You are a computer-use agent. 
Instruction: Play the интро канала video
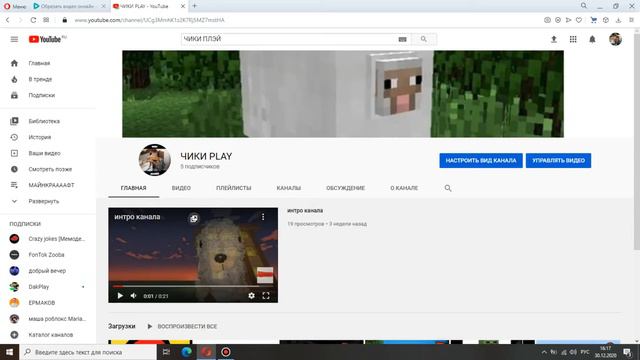tap(120, 296)
